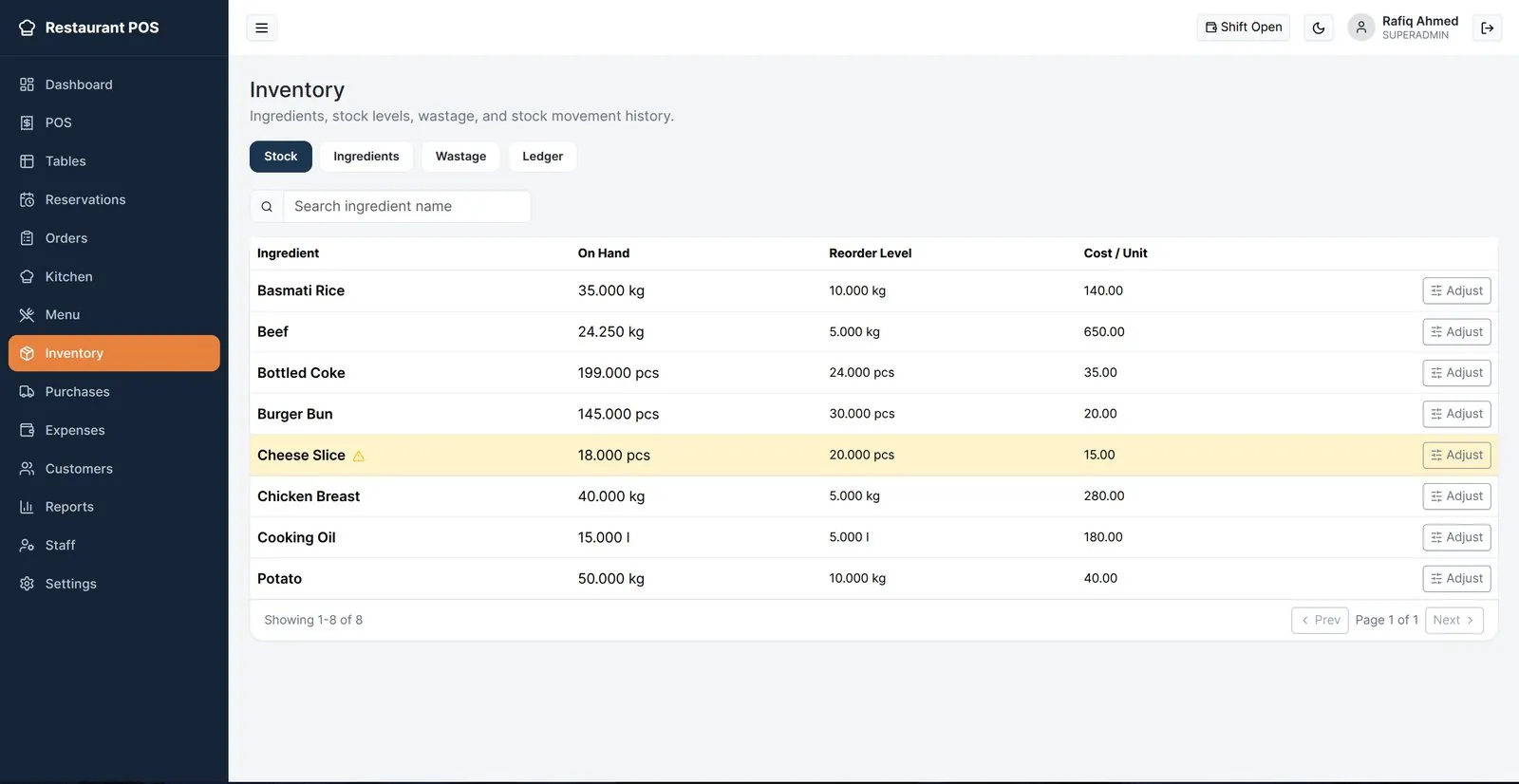Toggle dark mode with moon icon
Screen dimensions: 1519x784
pos(1319,28)
